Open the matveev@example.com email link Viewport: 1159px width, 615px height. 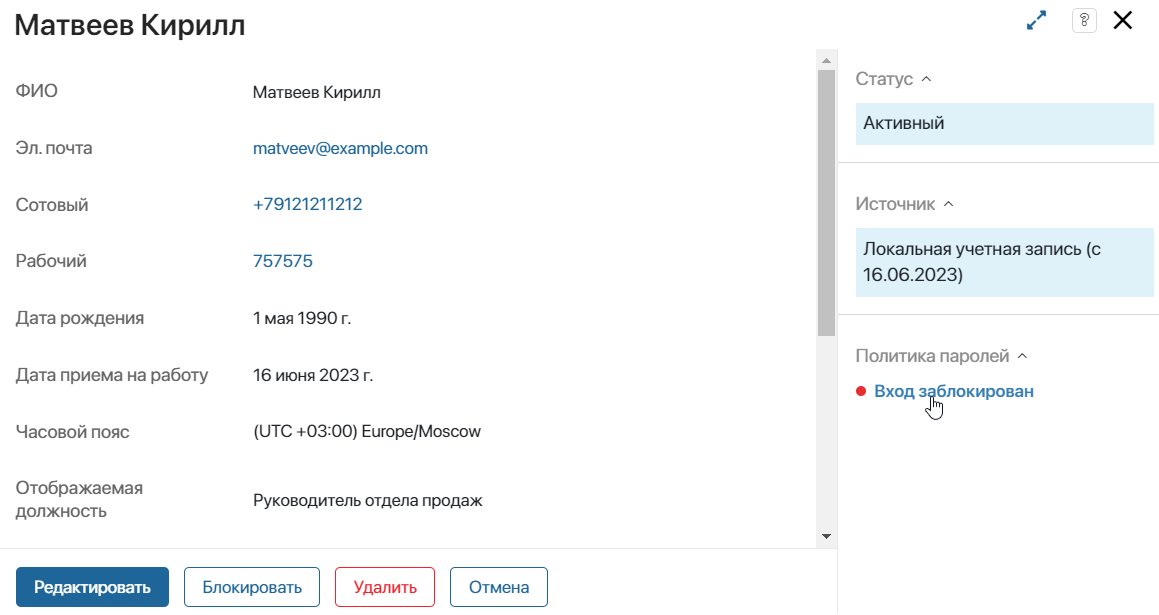340,148
